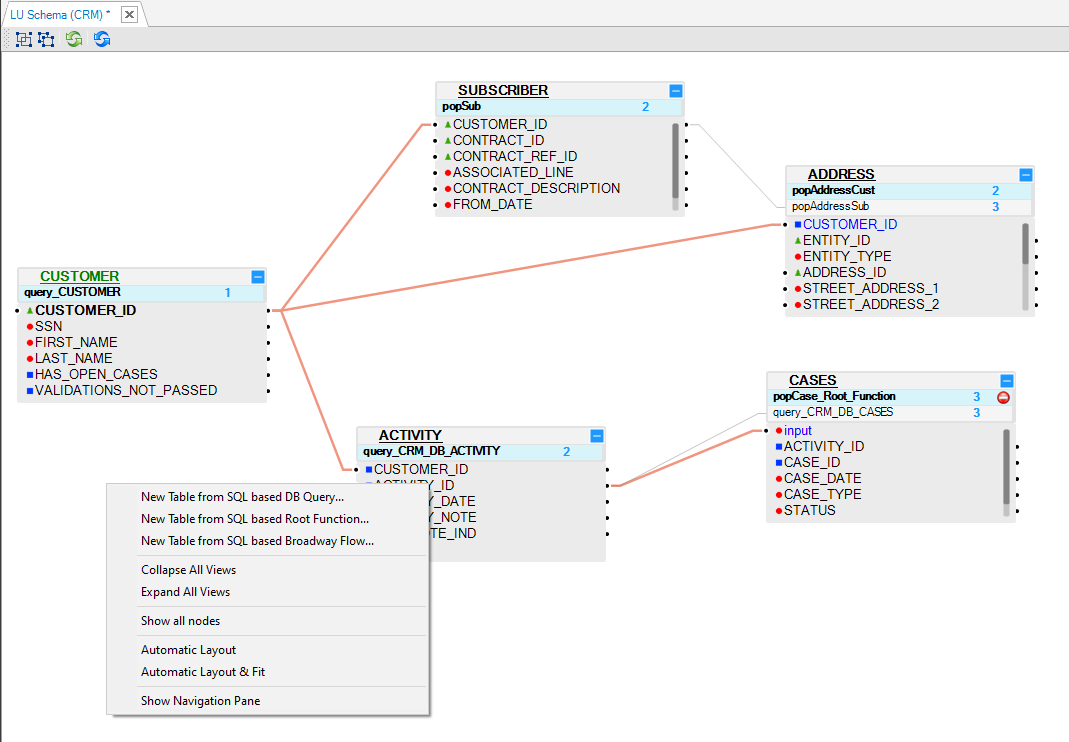Collapse the ADDRESS table view
Screen dimensions: 1069x742
click(1025, 174)
